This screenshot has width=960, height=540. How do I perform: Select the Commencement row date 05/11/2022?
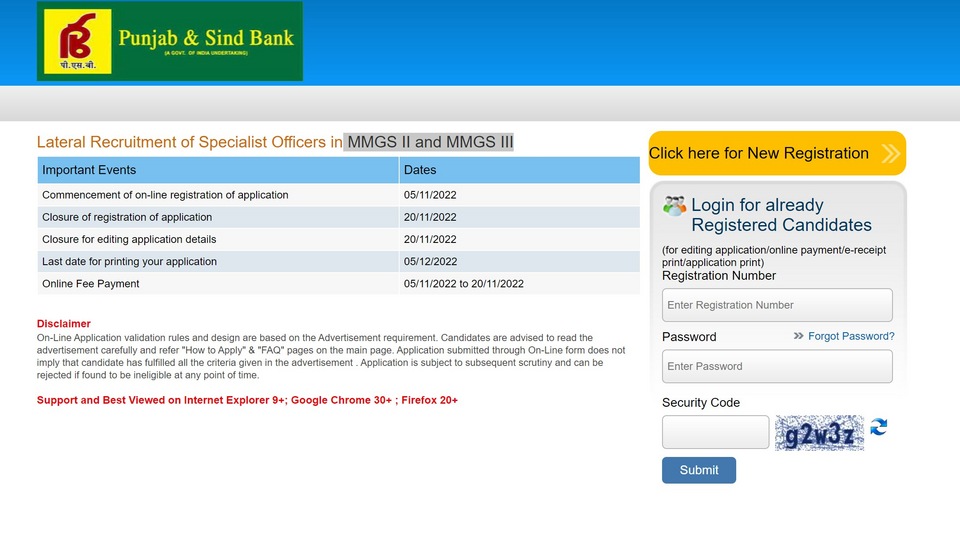[x=430, y=195]
